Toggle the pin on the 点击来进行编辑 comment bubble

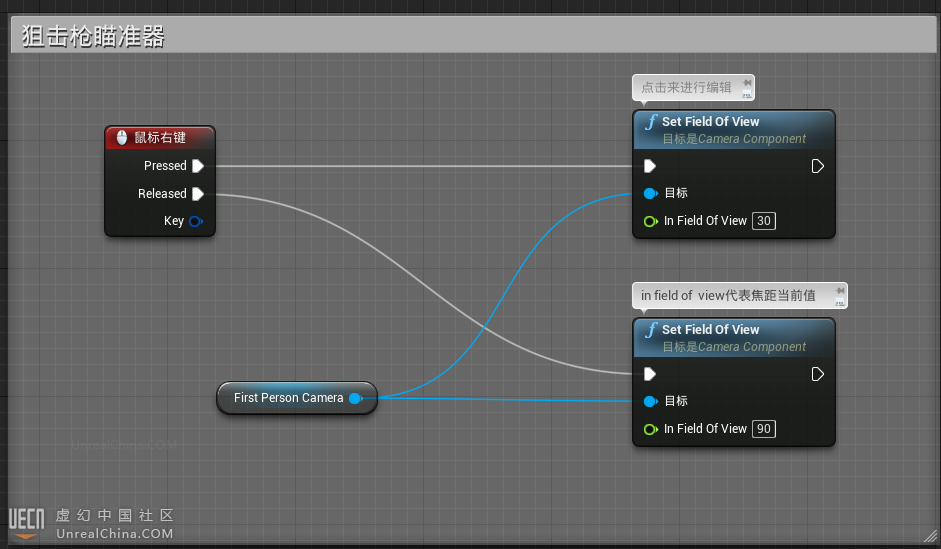pos(746,87)
